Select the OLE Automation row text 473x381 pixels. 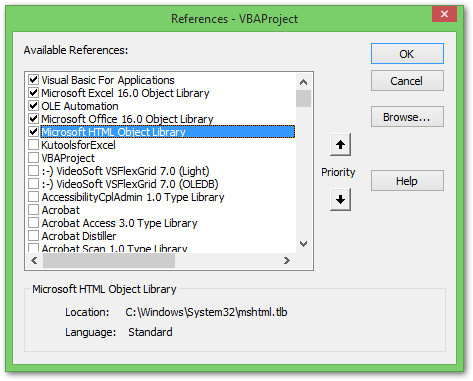pos(80,106)
